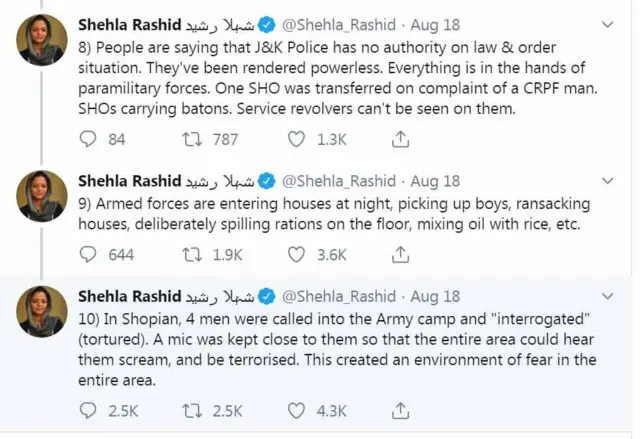
Task: Open the dropdown arrow on the Shopian tweet
Action: 610,296
